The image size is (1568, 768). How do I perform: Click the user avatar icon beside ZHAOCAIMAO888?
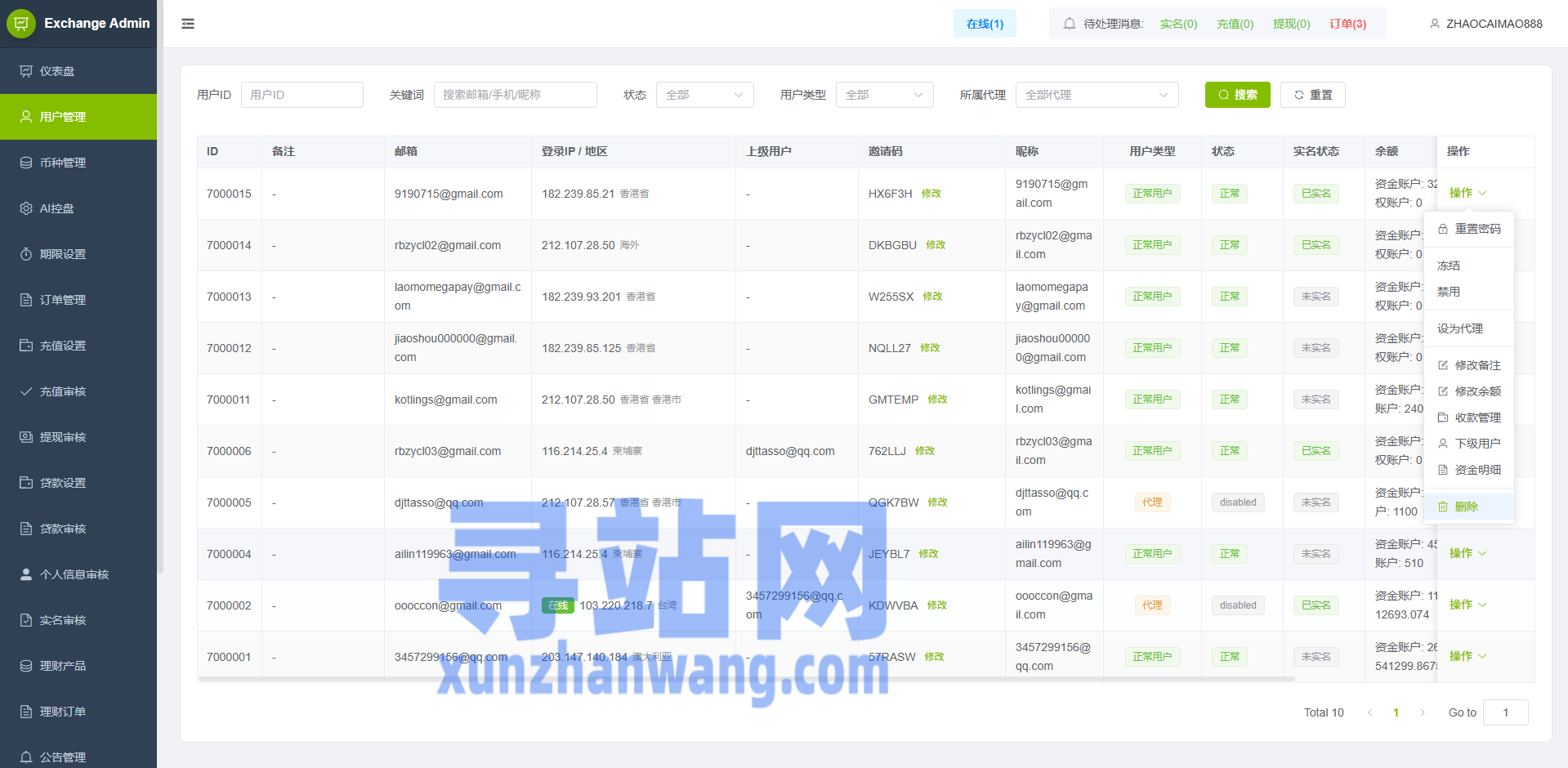[1434, 24]
